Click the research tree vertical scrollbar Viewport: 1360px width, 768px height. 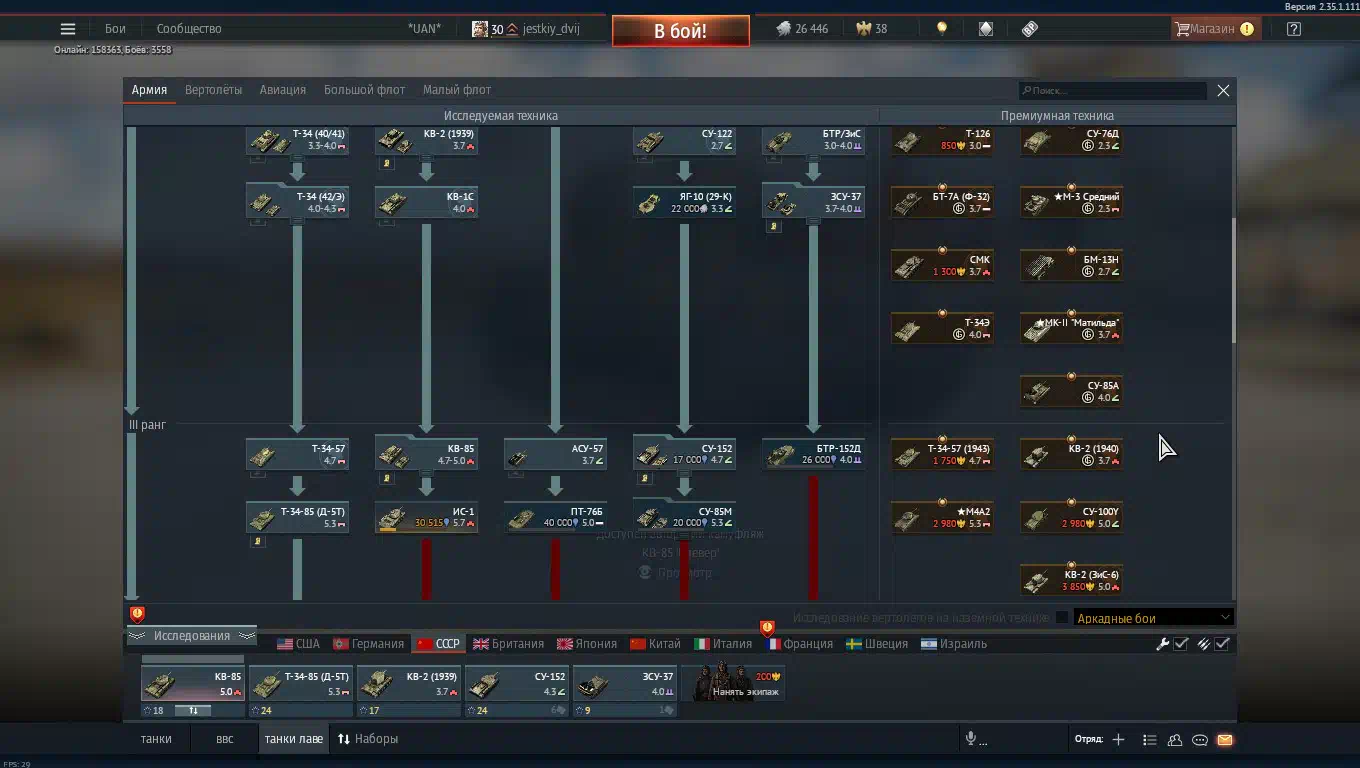(x=1233, y=280)
